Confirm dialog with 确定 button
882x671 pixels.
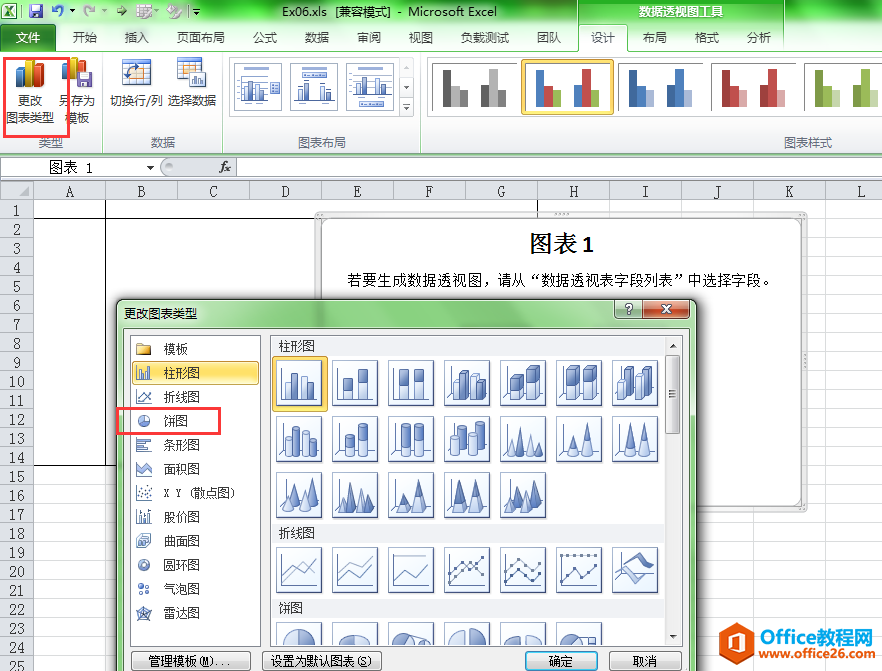coord(561,661)
